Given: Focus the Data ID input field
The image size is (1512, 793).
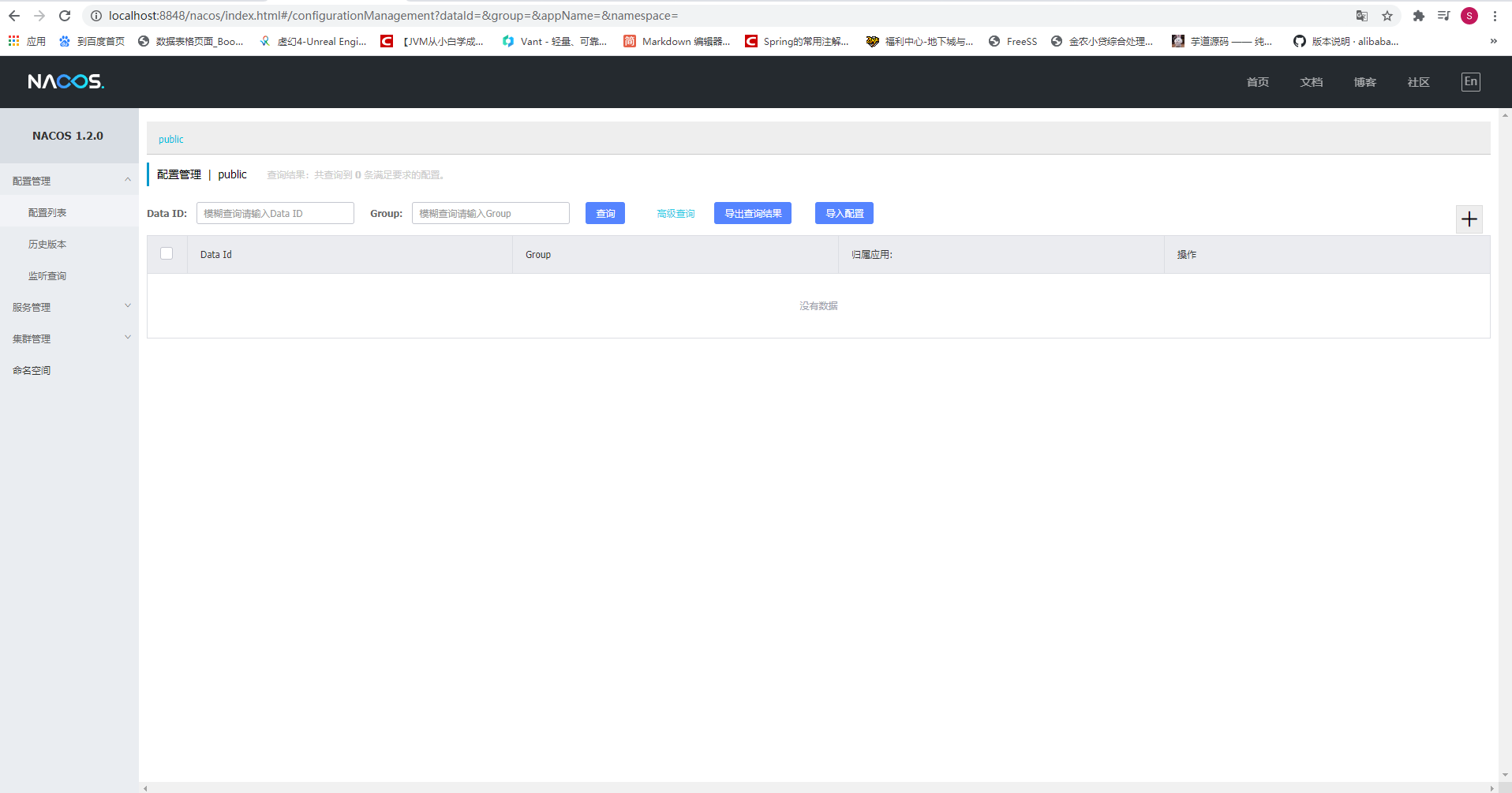Looking at the screenshot, I should [x=275, y=213].
